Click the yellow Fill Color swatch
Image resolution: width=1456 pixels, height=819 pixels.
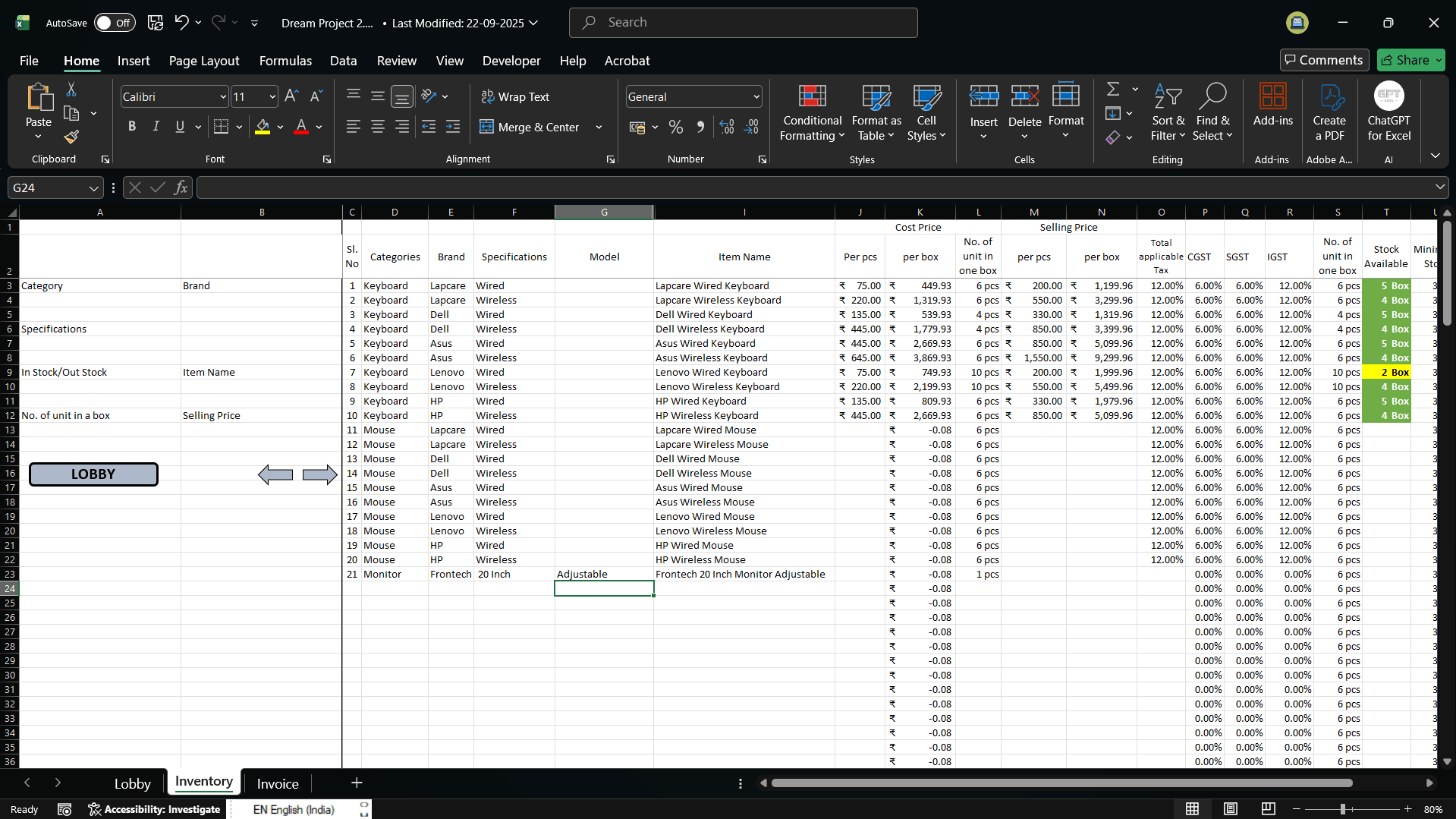pos(263,127)
